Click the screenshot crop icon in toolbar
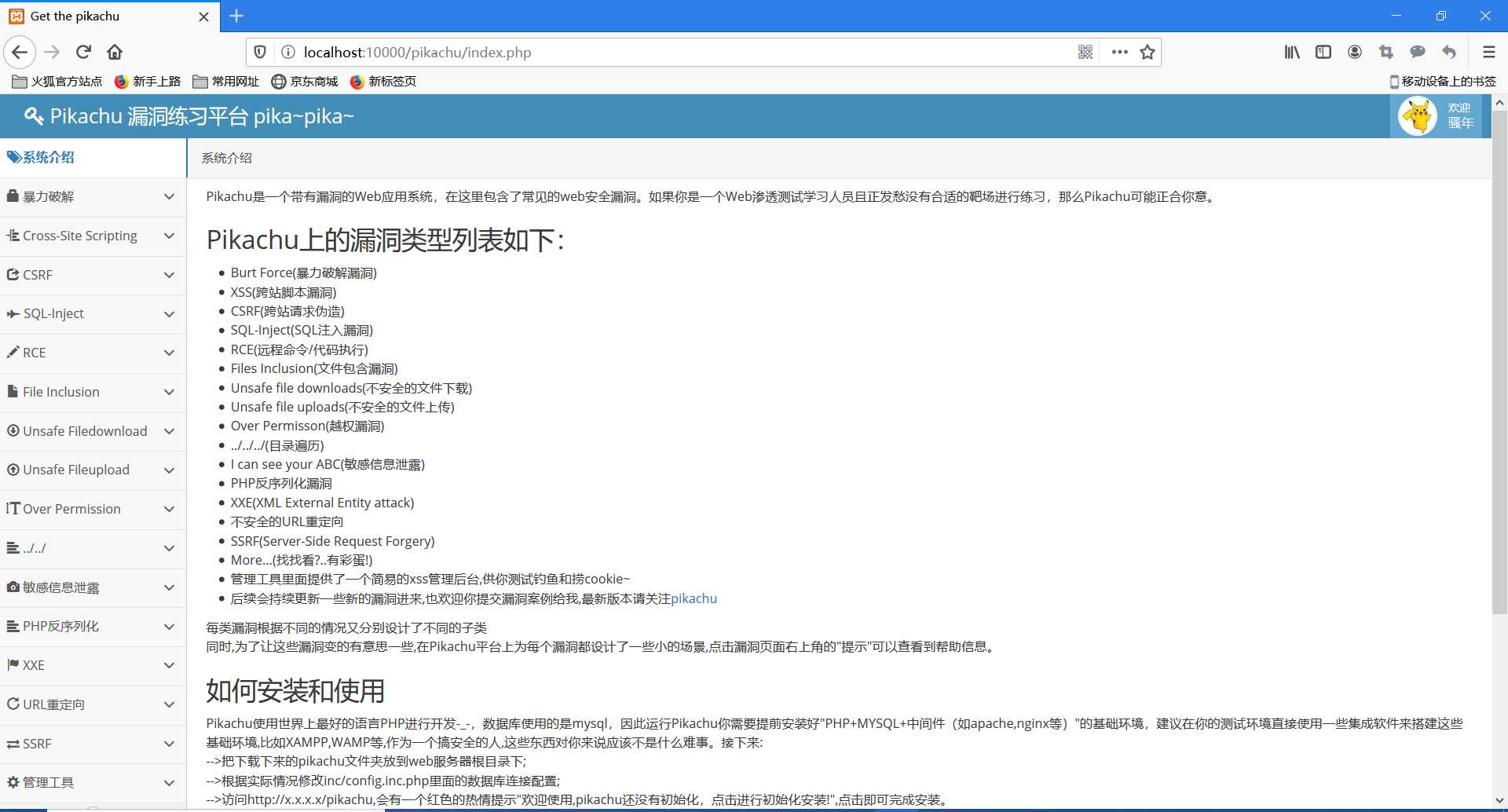The height and width of the screenshot is (812, 1508). [x=1386, y=52]
